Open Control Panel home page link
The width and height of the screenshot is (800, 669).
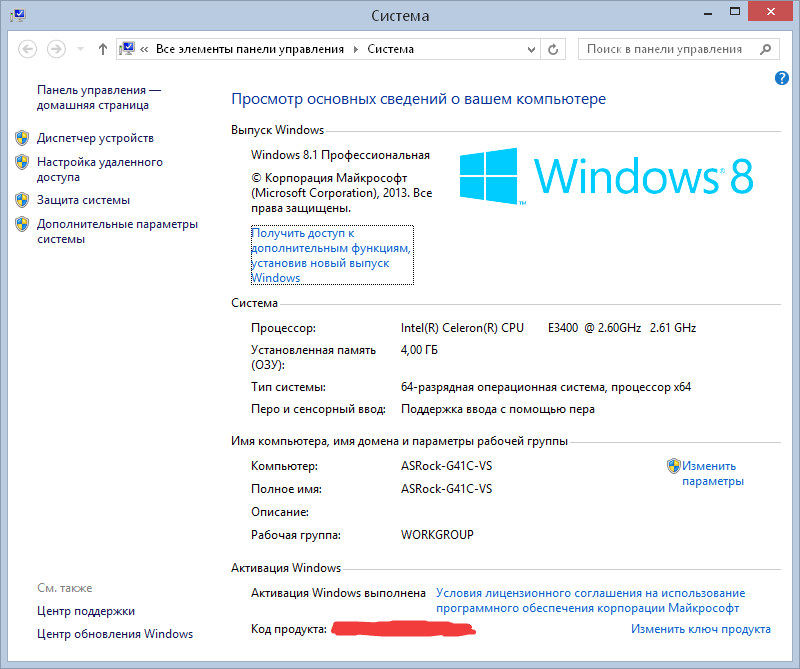click(98, 97)
